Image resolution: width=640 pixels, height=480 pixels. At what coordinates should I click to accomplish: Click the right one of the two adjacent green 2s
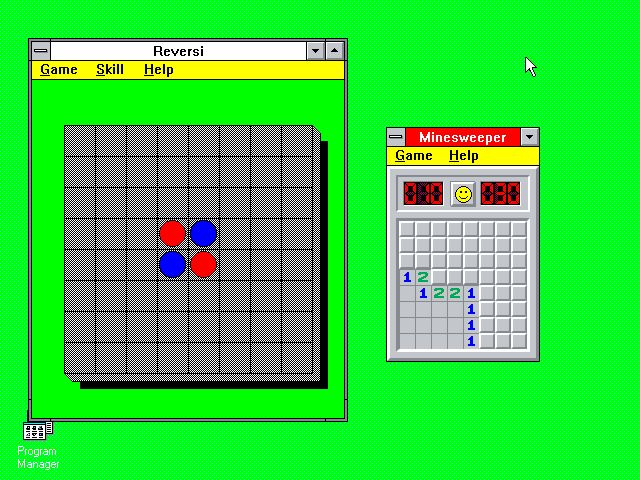[x=455, y=293]
